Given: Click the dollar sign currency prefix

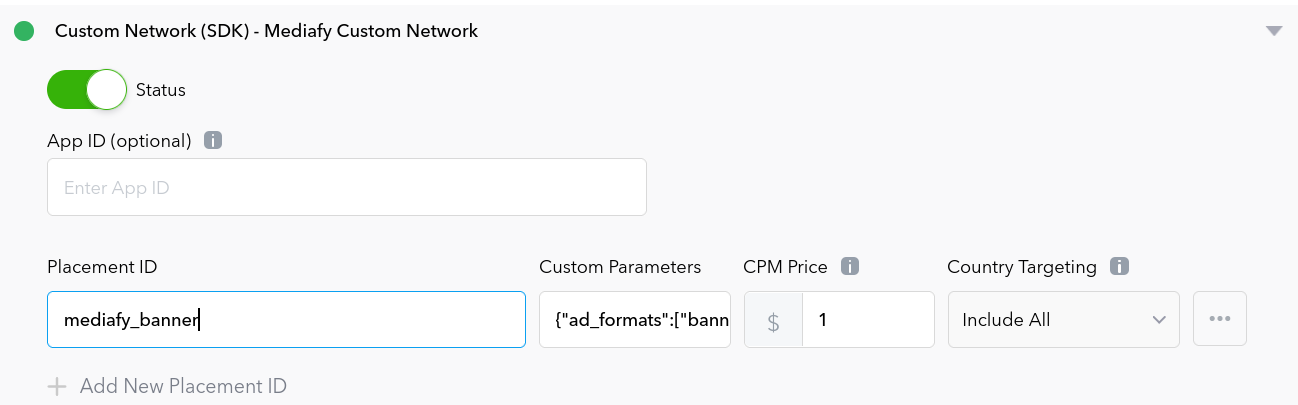Looking at the screenshot, I should tap(773, 320).
